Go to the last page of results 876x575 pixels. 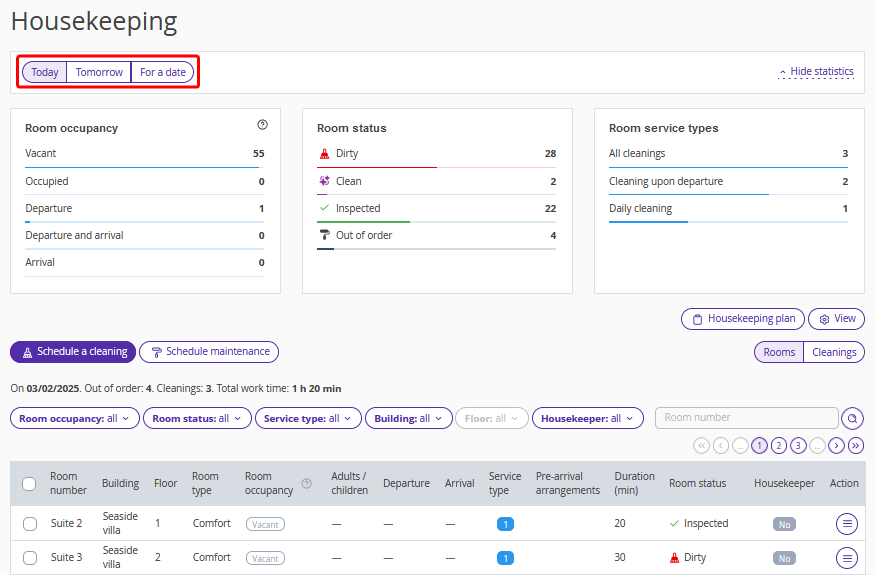pos(855,446)
